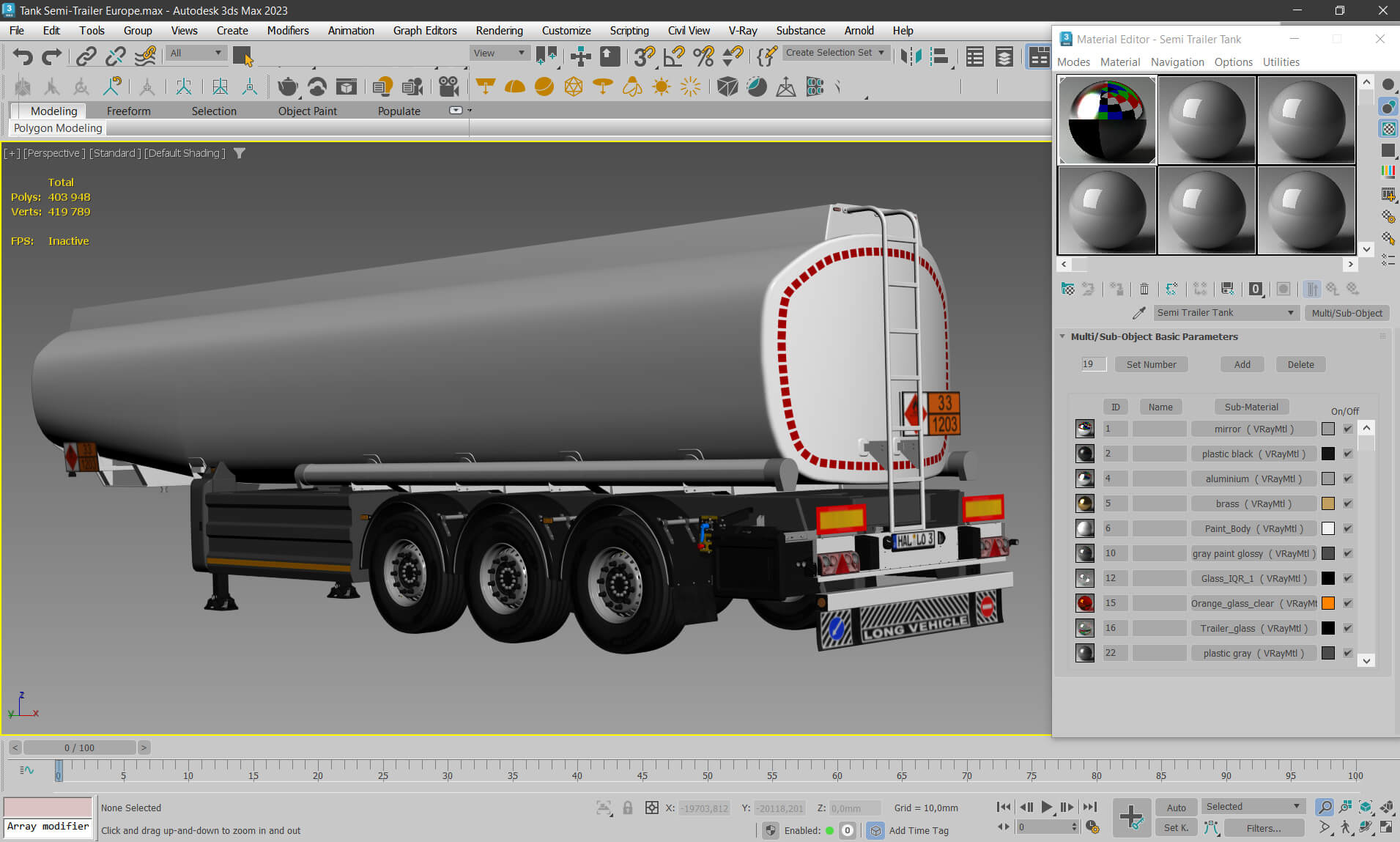Open the All selection filter dropdown

[196, 53]
